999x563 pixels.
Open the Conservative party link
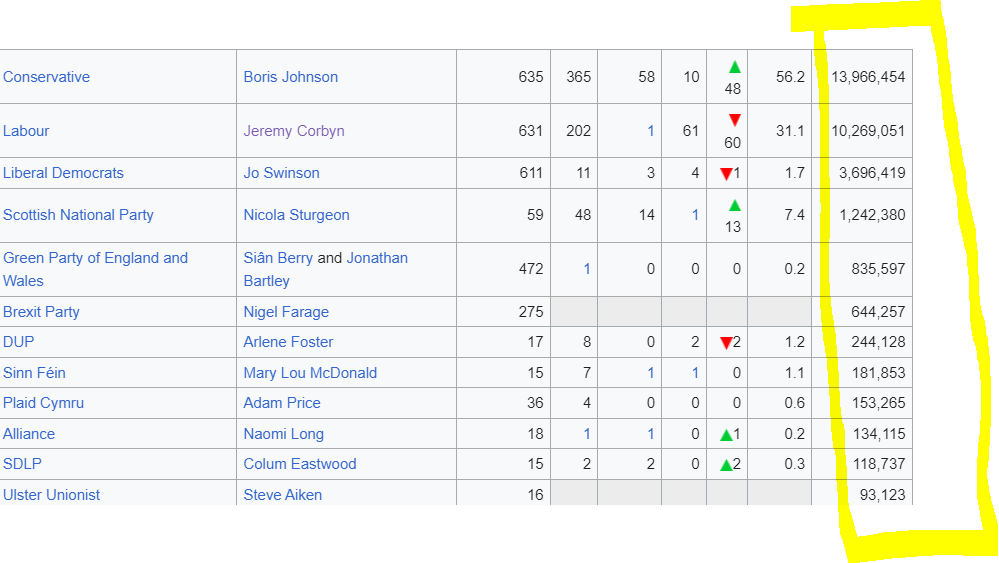point(47,77)
